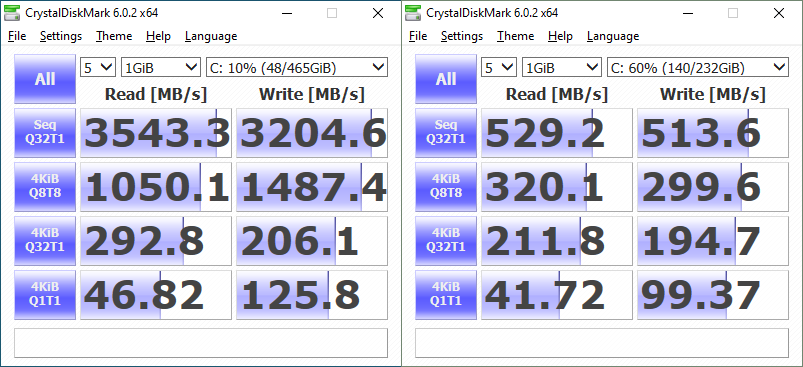This screenshot has width=803, height=367.
Task: Click the 41.72 read result
Action: [x=557, y=295]
